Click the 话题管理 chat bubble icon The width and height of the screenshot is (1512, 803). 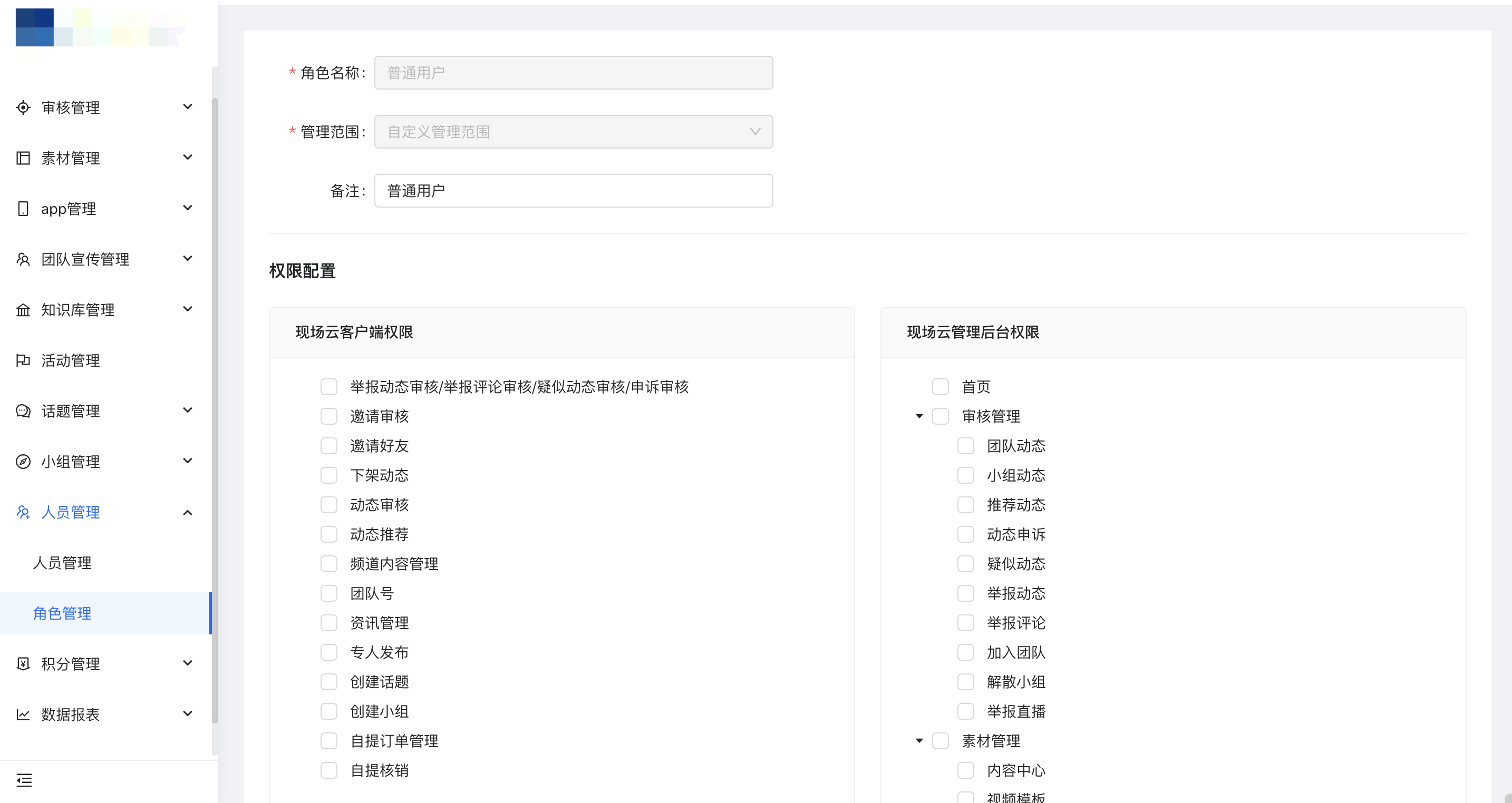pyautogui.click(x=23, y=410)
